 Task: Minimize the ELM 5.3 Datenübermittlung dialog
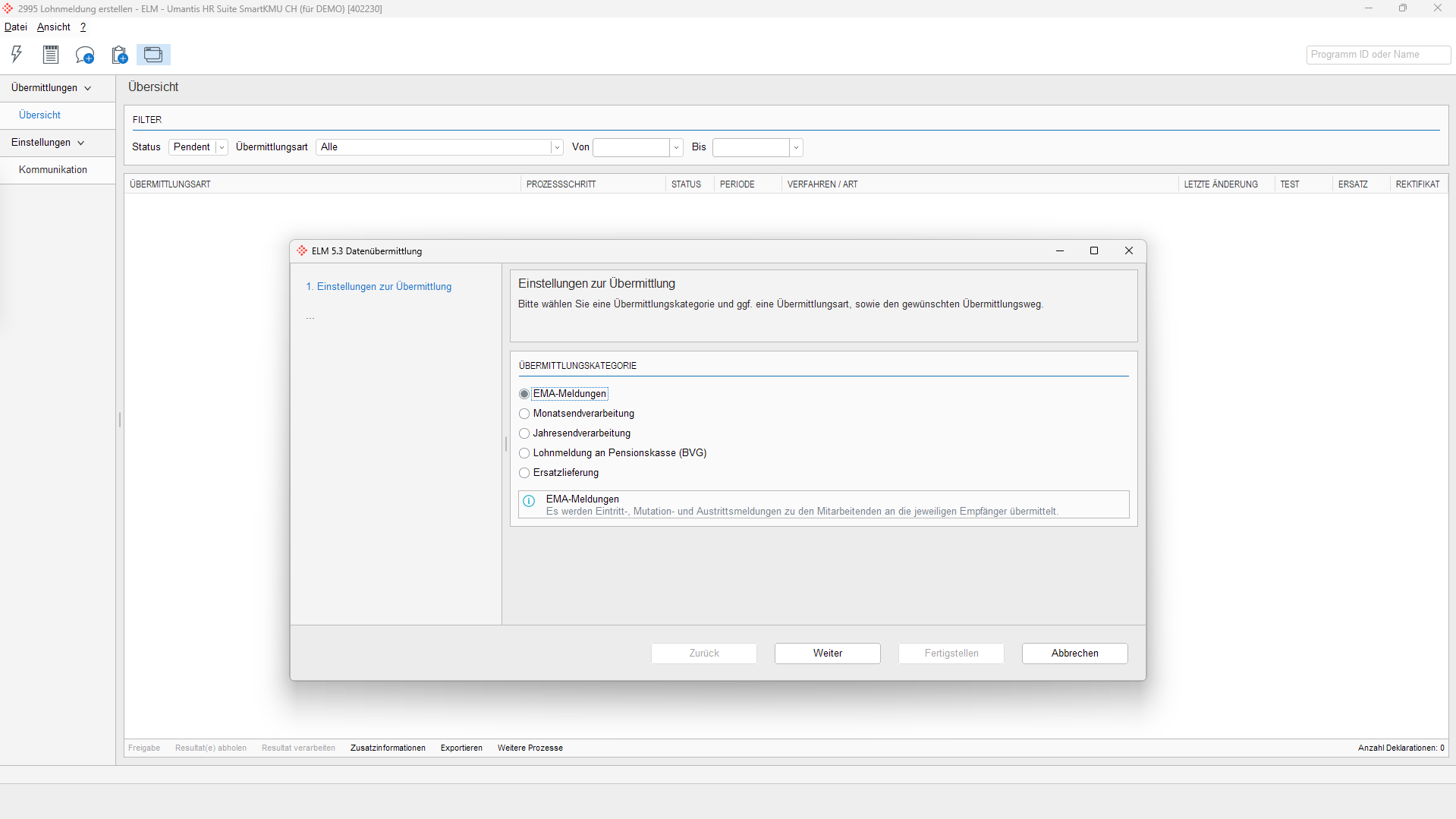1060,251
